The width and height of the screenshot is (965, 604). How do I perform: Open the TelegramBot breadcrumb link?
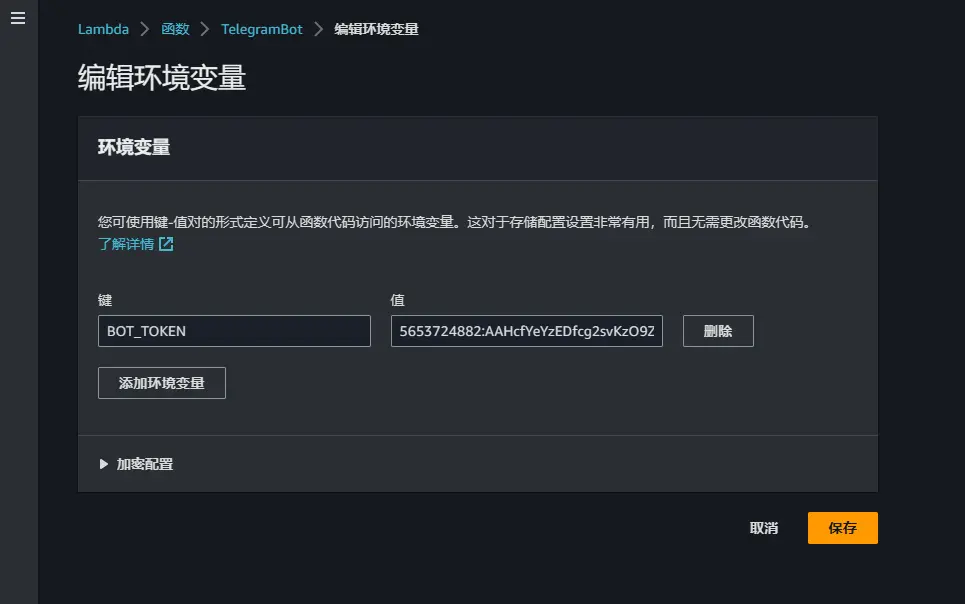pyautogui.click(x=262, y=29)
